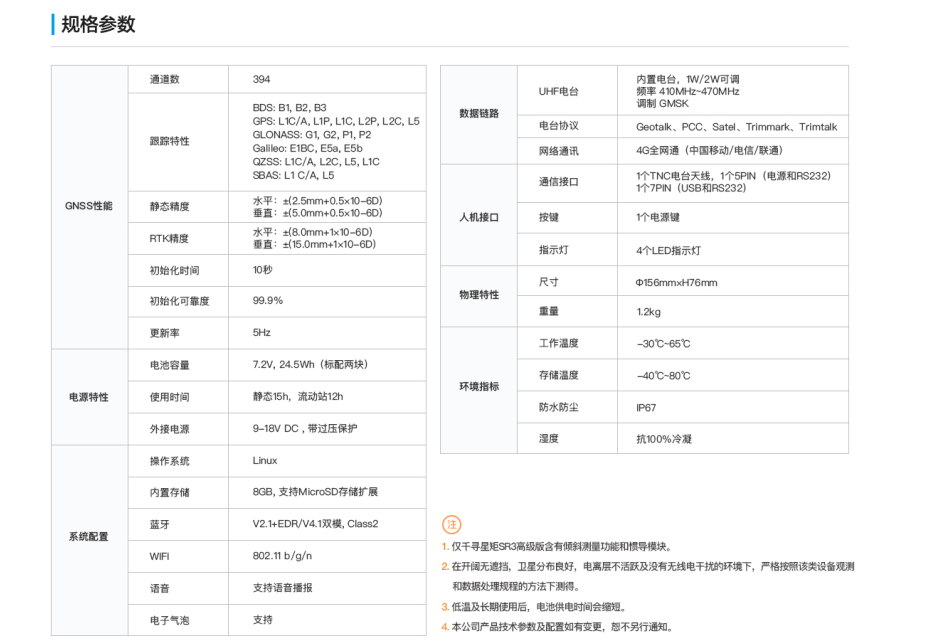
Task: Click the GNSS性能 category cell
Action: [90, 206]
